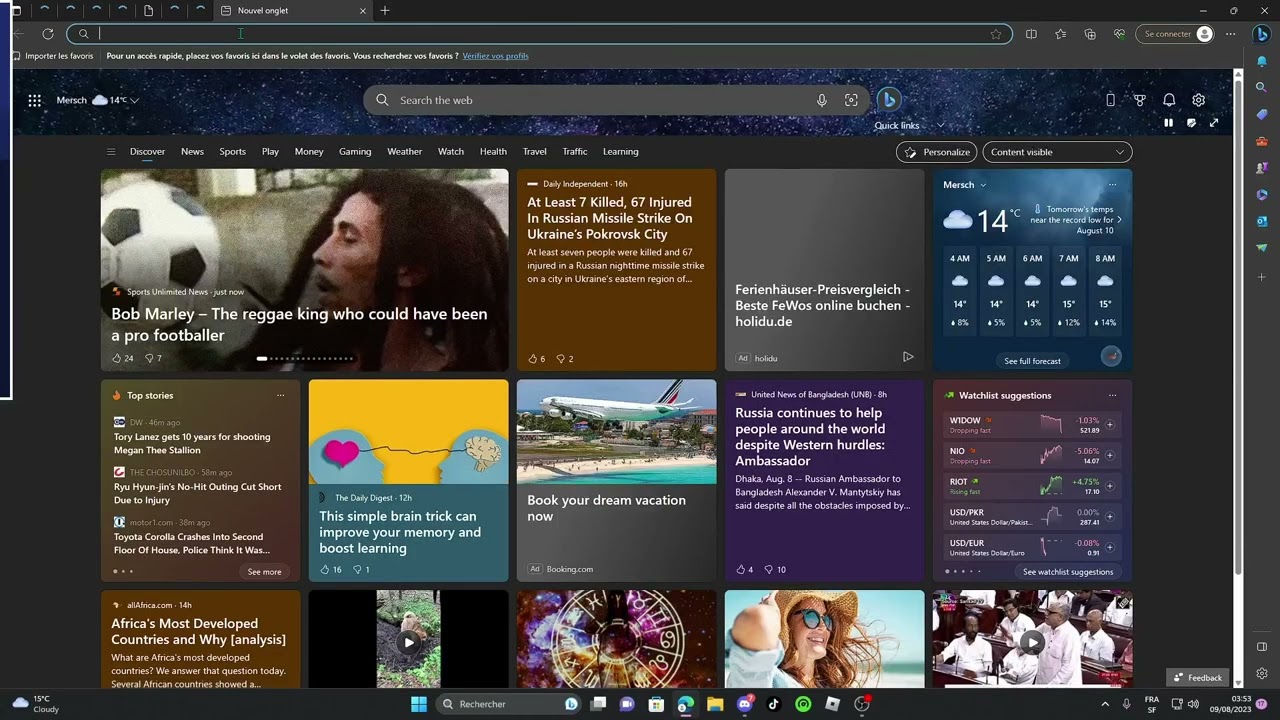Open the feed hamburger menu icon
The image size is (1280, 720).
tap(111, 152)
